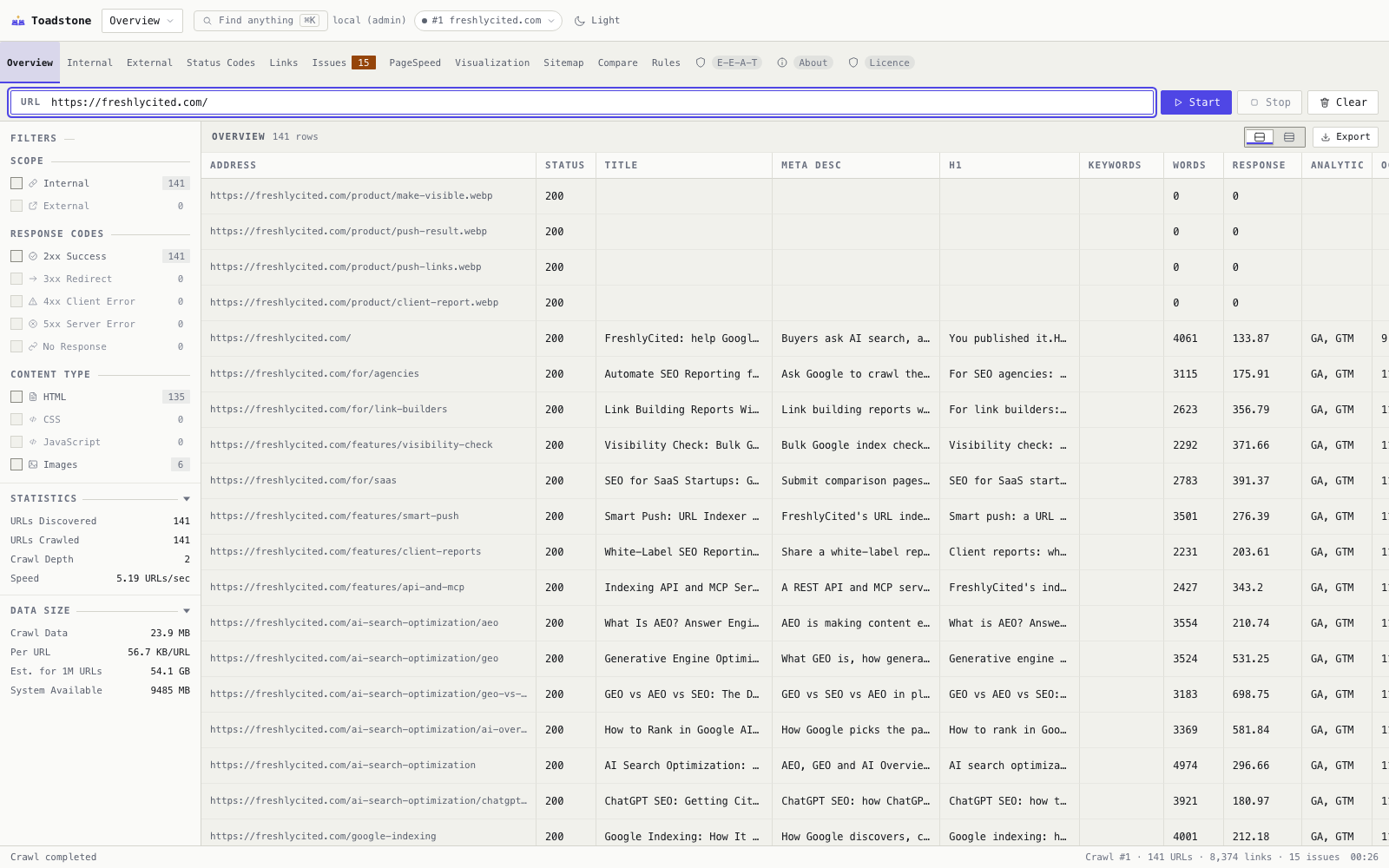Toggle the Light theme moon icon
This screenshot has height=868, width=1389.
(580, 21)
